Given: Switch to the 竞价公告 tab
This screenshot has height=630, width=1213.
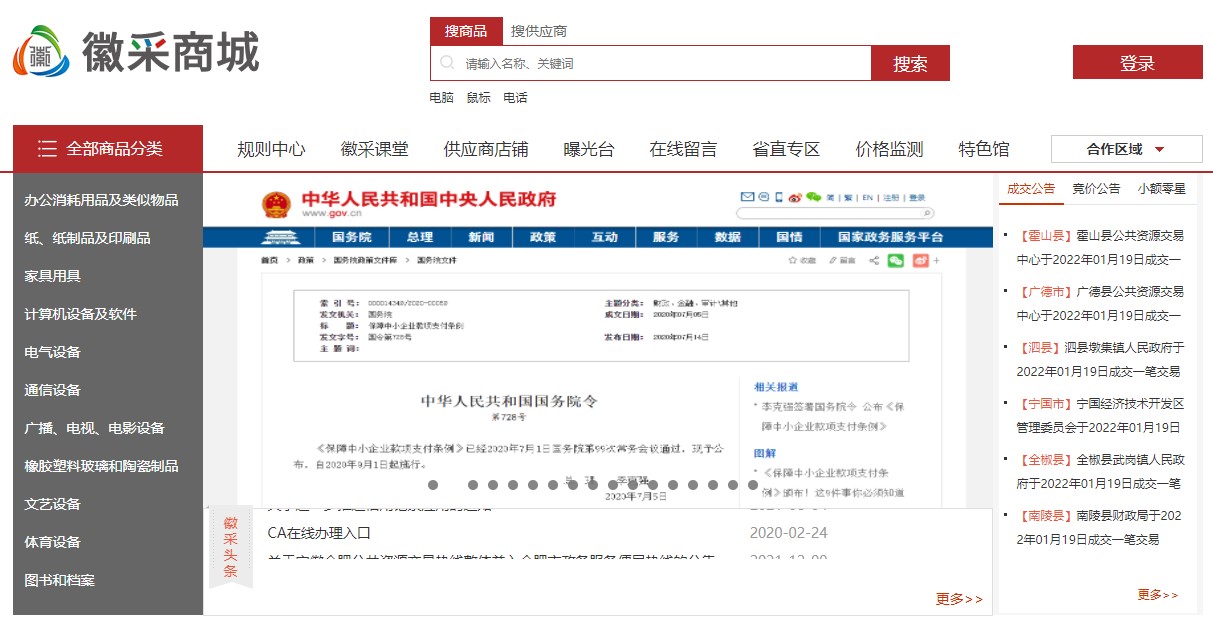Looking at the screenshot, I should pos(1096,188).
